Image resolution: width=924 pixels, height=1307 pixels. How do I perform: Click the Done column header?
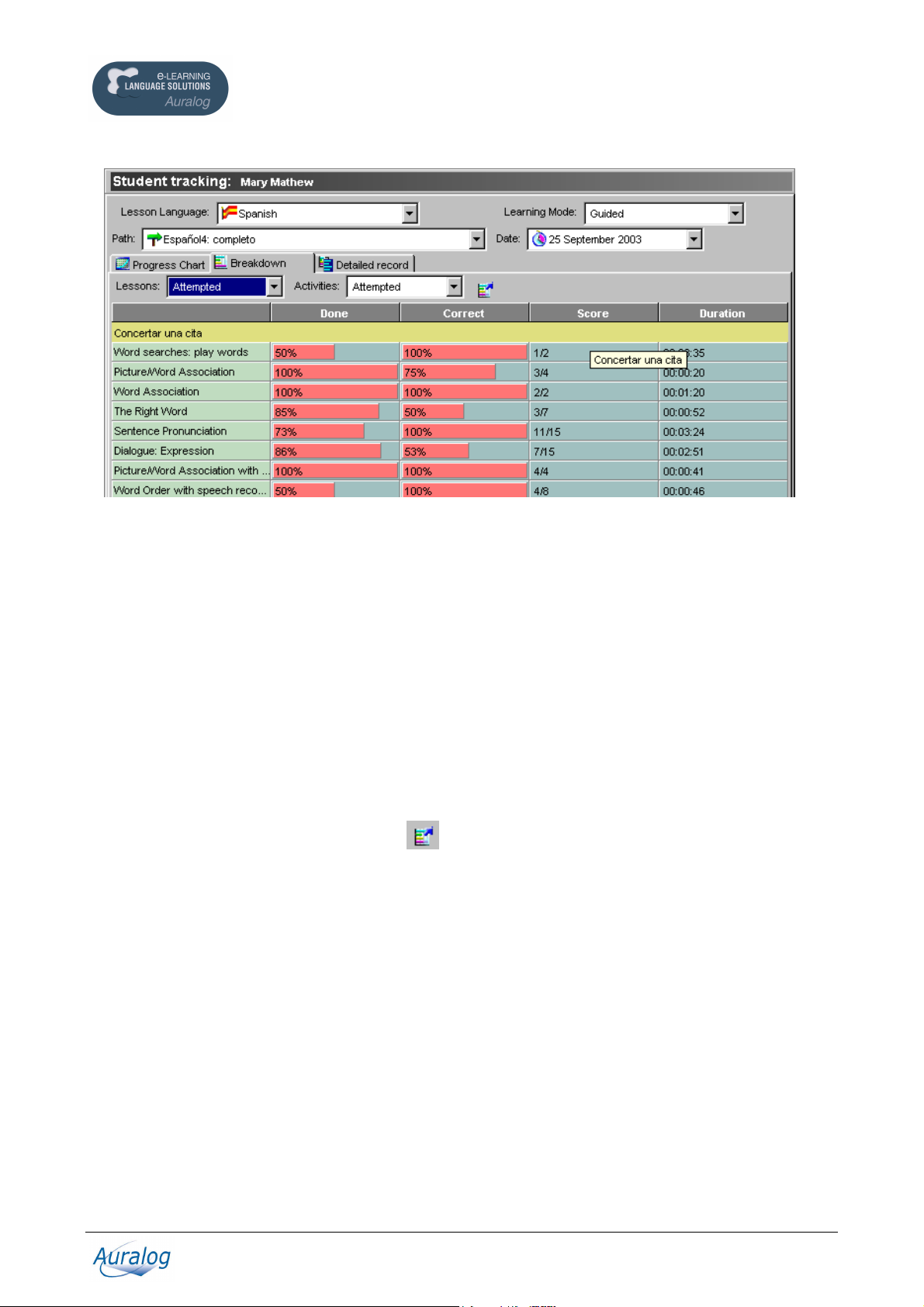(334, 313)
